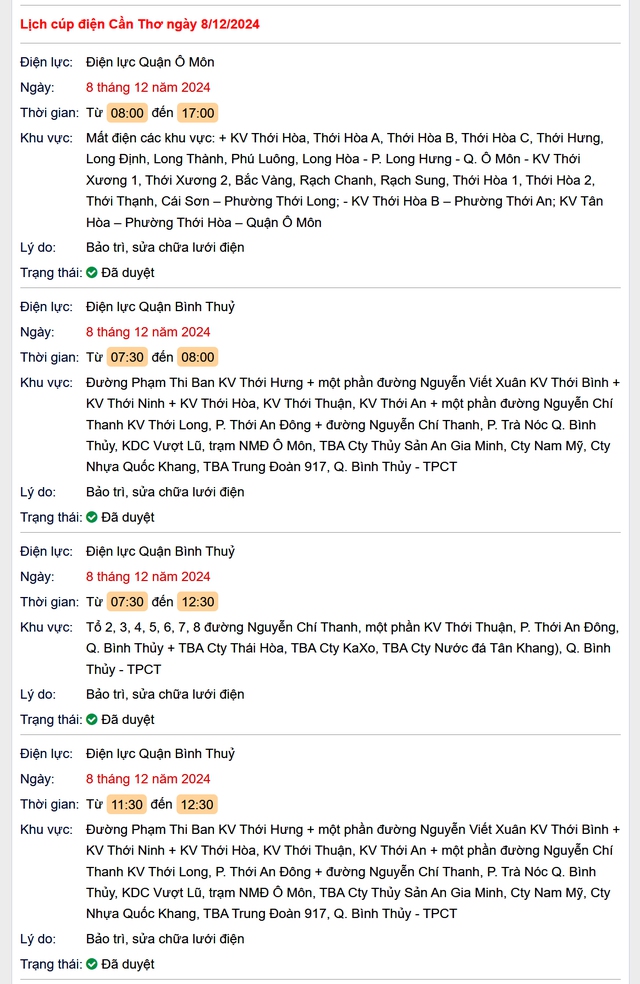Image resolution: width=640 pixels, height=984 pixels.
Task: Click the heading Lịch cúp điện Cần Thơ ngày 8/12/2024
Action: pyautogui.click(x=140, y=24)
